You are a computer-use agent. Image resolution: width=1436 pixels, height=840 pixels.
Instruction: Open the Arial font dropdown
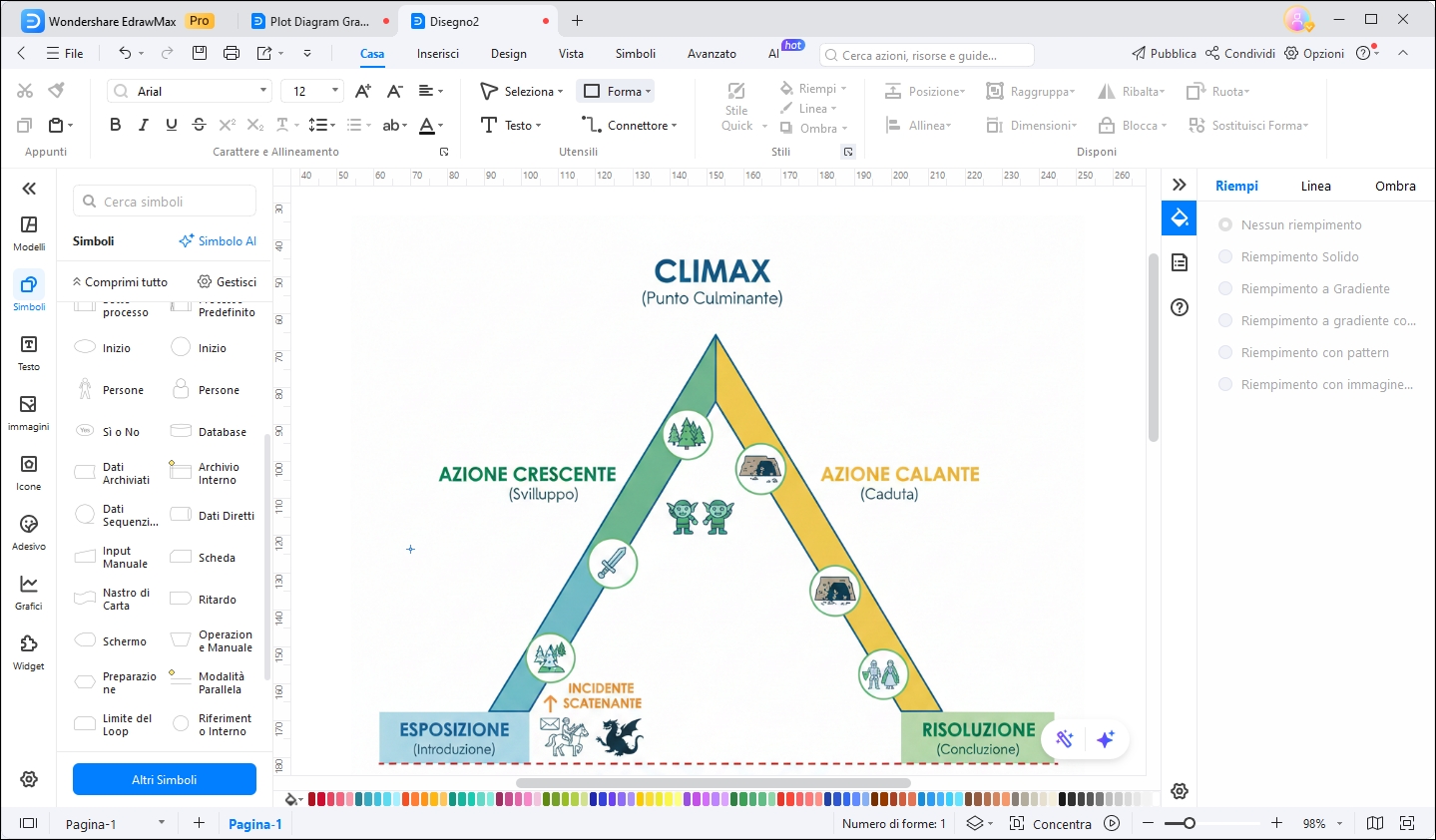[x=264, y=90]
